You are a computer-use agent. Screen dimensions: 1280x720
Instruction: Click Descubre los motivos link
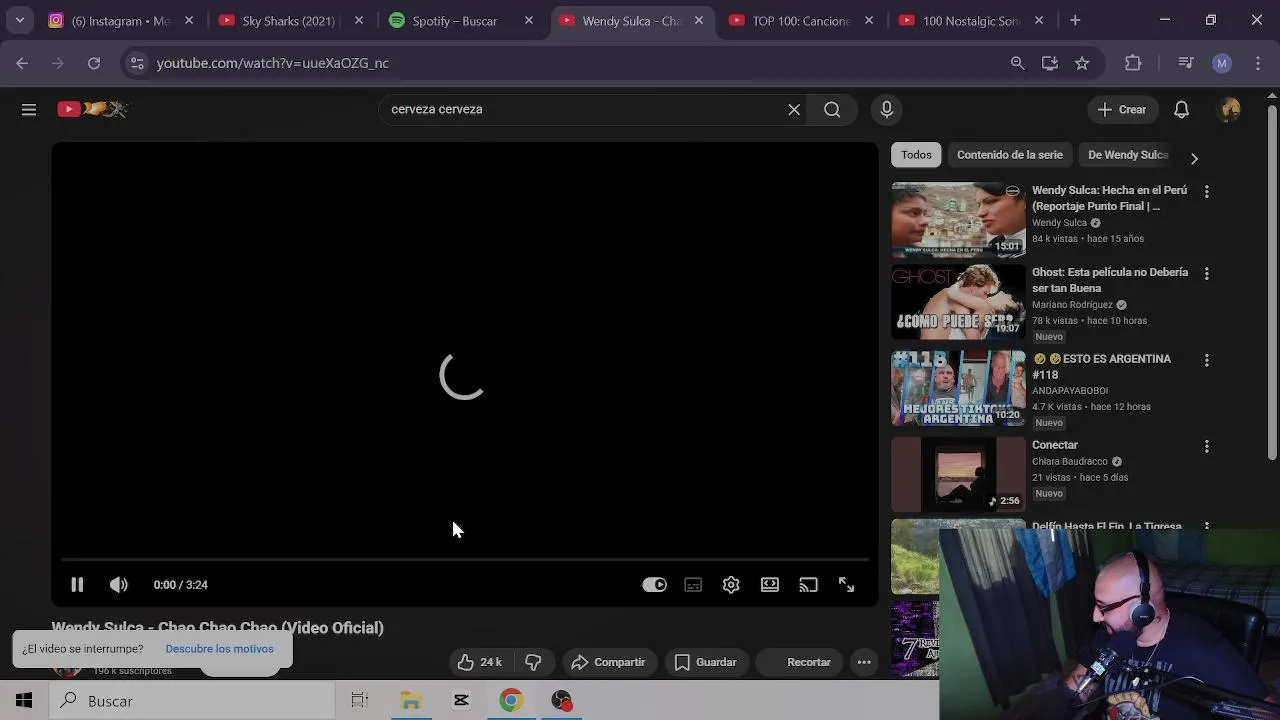(x=219, y=649)
